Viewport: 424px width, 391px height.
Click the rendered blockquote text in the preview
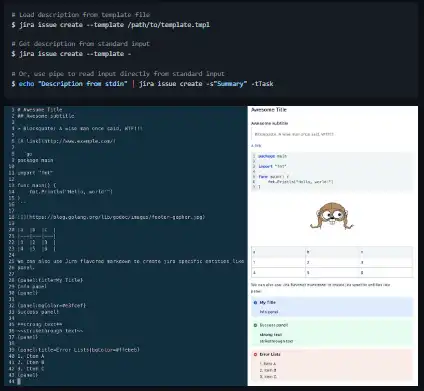click(x=294, y=134)
